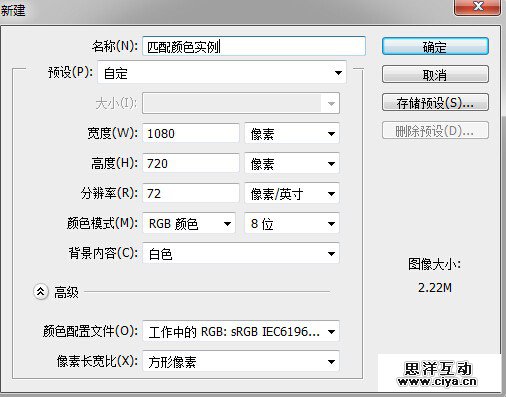
Task: Open the 宽度 unit dropdown 像素
Action: 292,133
